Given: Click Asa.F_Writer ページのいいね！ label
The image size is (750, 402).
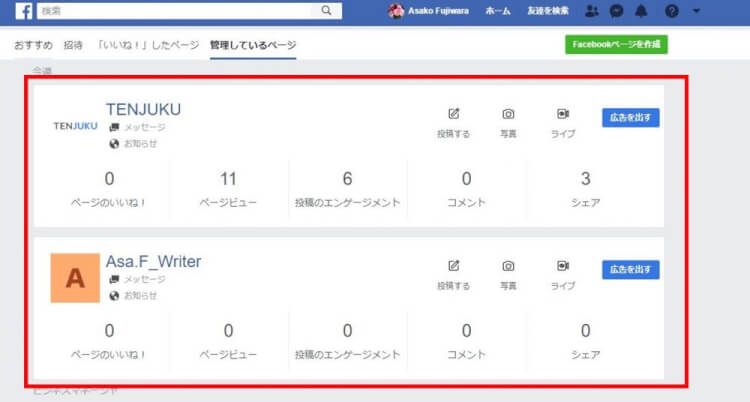Looking at the screenshot, I should pos(109,355).
